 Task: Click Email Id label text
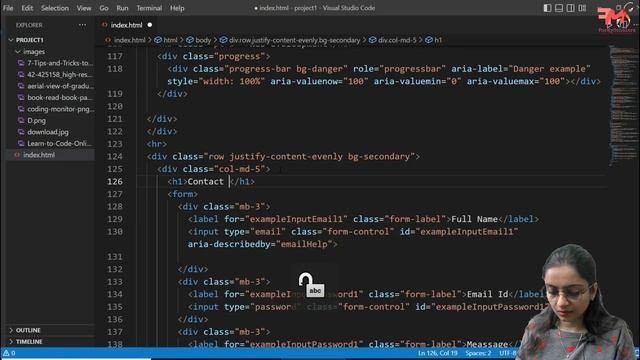(488, 294)
